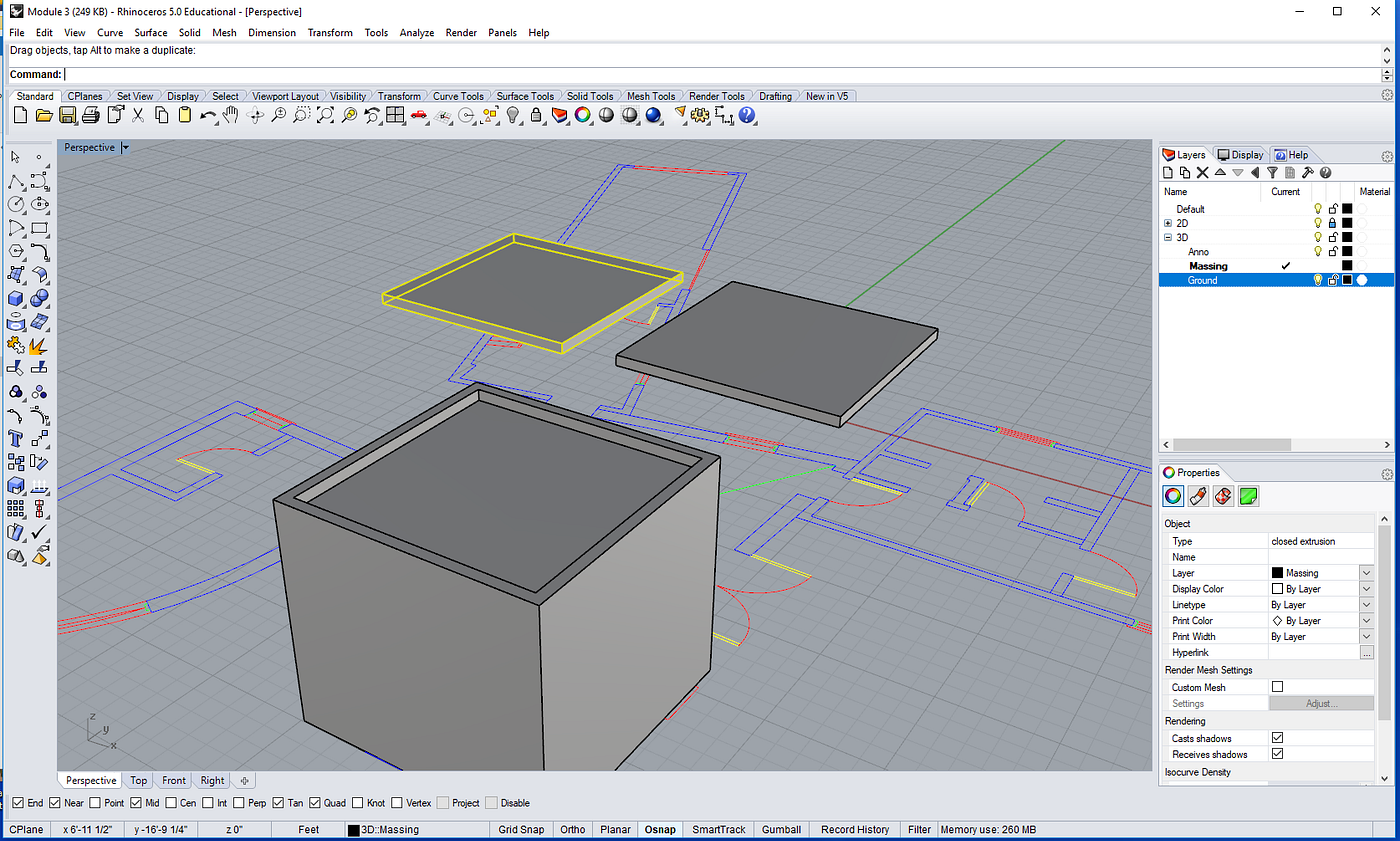This screenshot has height=841, width=1400.
Task: Click the layer filter funnel icon
Action: (1272, 173)
